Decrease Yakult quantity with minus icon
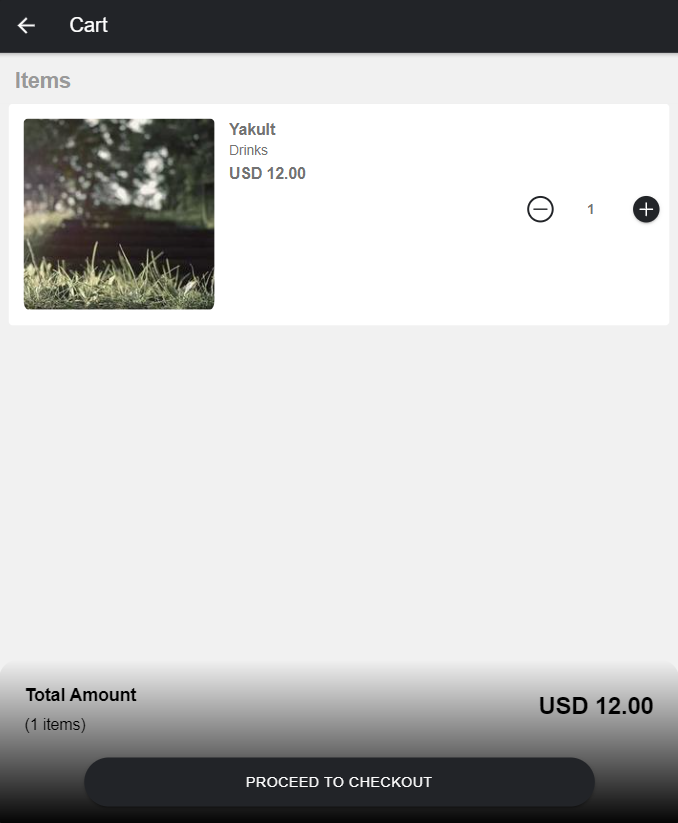678x823 pixels. pyautogui.click(x=540, y=209)
